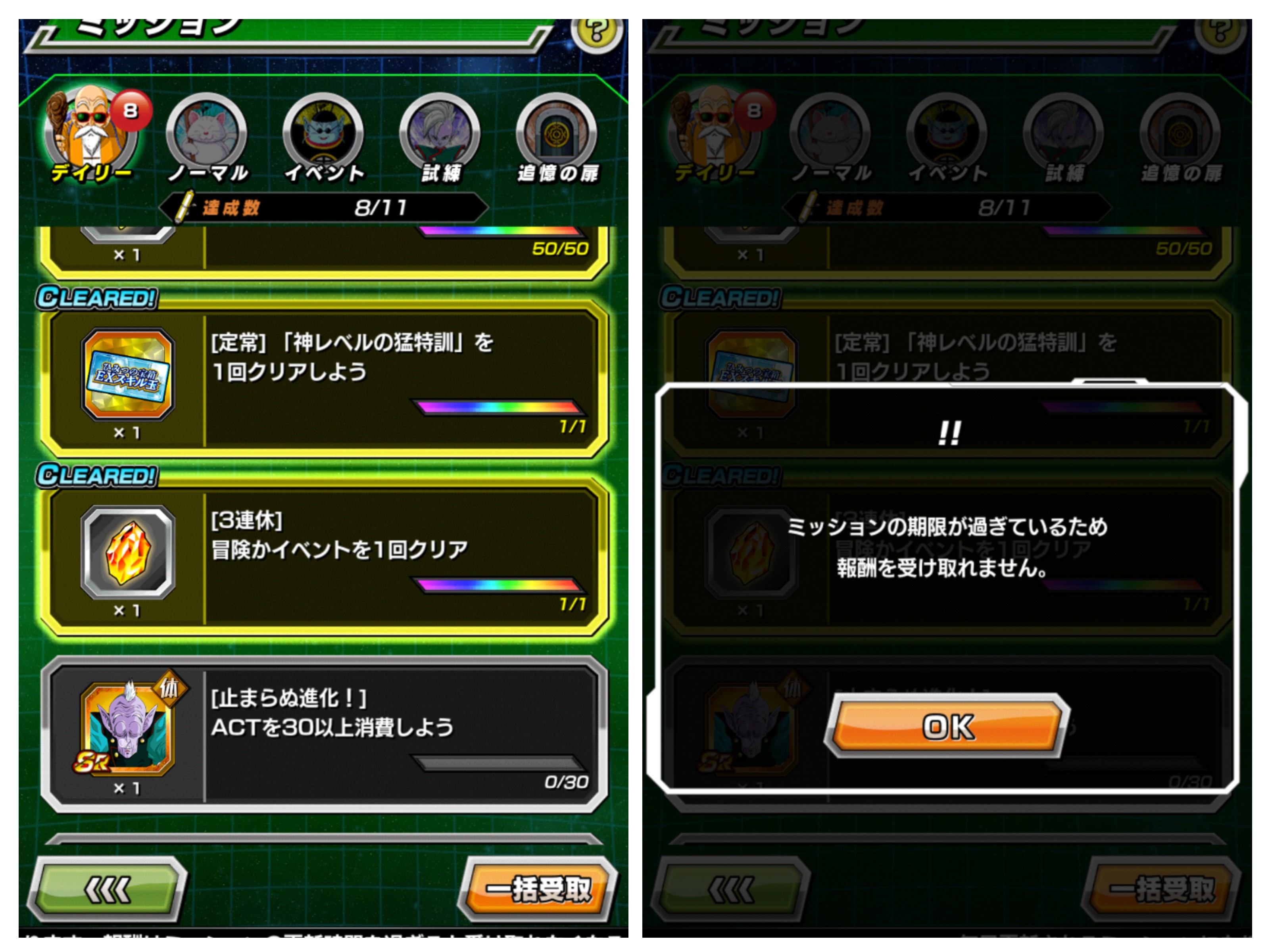The width and height of the screenshot is (1268, 952).
Task: Claim the 3連休 cleared mission reward
Action: coord(325,558)
